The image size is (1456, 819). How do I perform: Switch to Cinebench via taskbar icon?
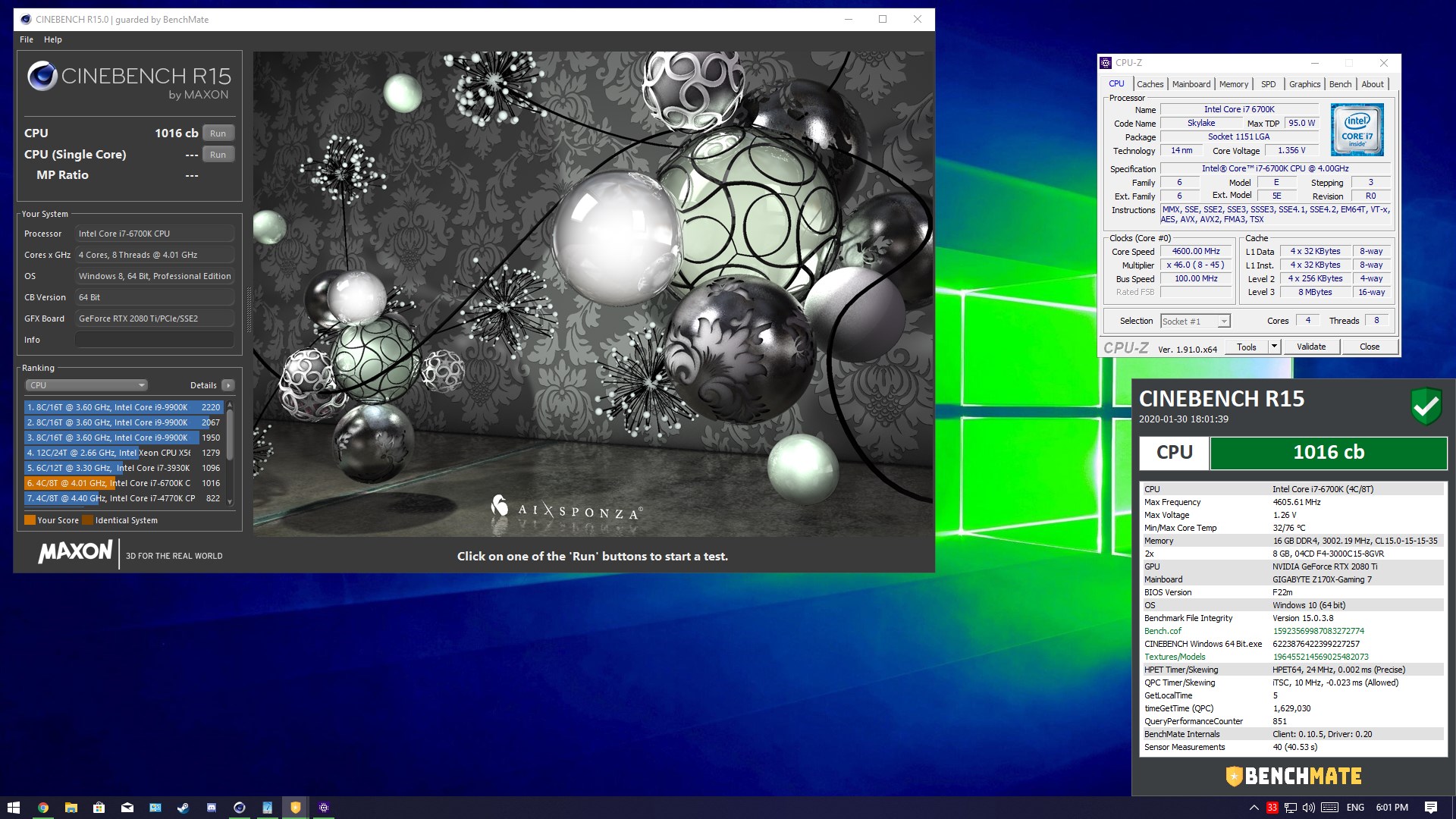coord(240,808)
